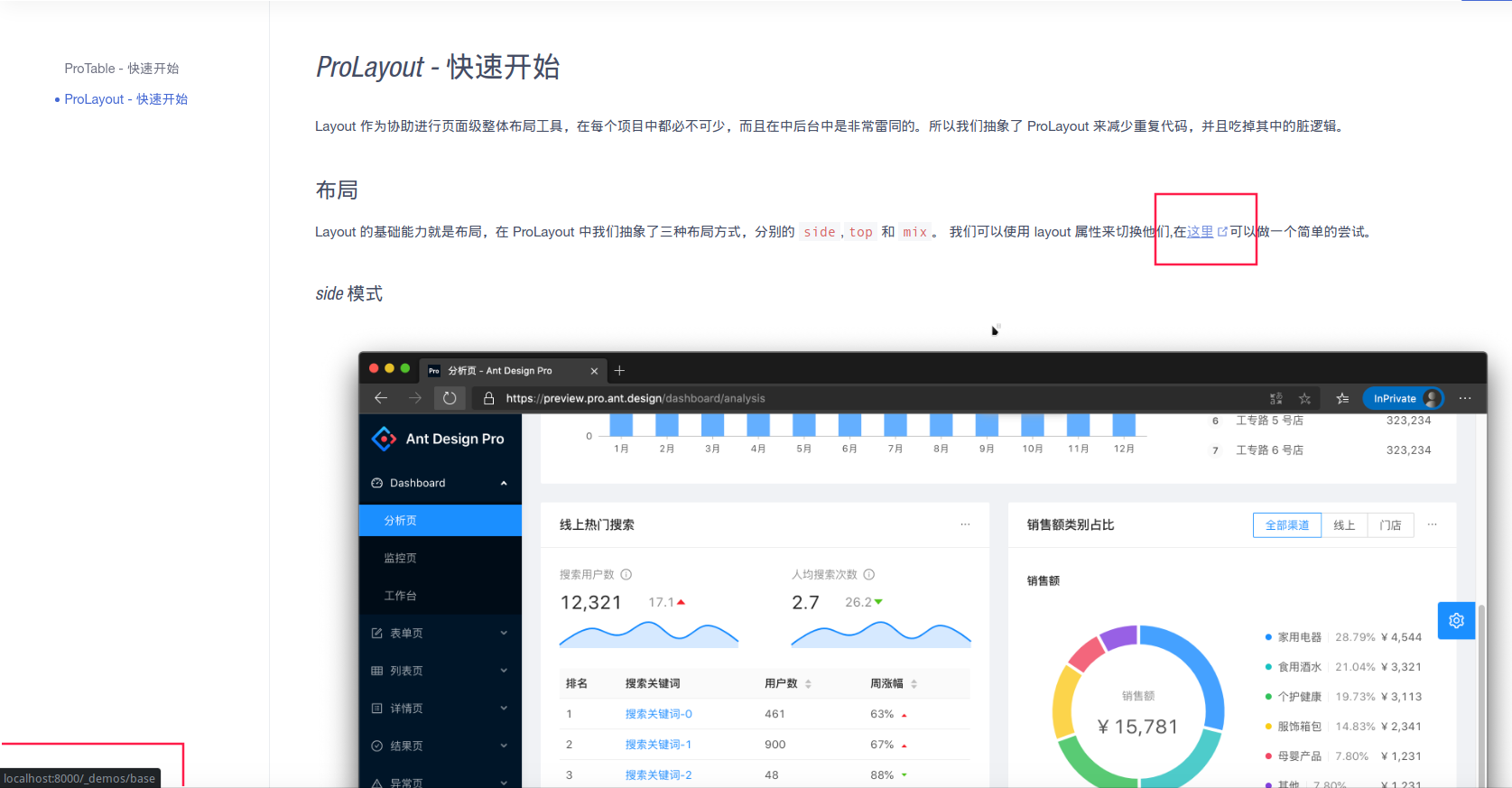Image resolution: width=1512 pixels, height=788 pixels.
Task: Sort by the 用户数 column sorter icon
Action: click(808, 684)
